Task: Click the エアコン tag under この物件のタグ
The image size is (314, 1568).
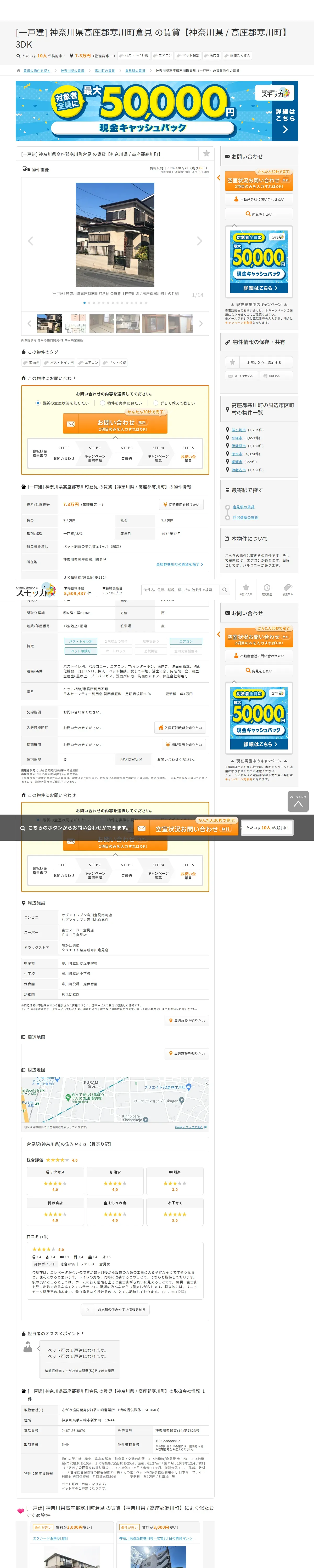Action: pos(88,363)
